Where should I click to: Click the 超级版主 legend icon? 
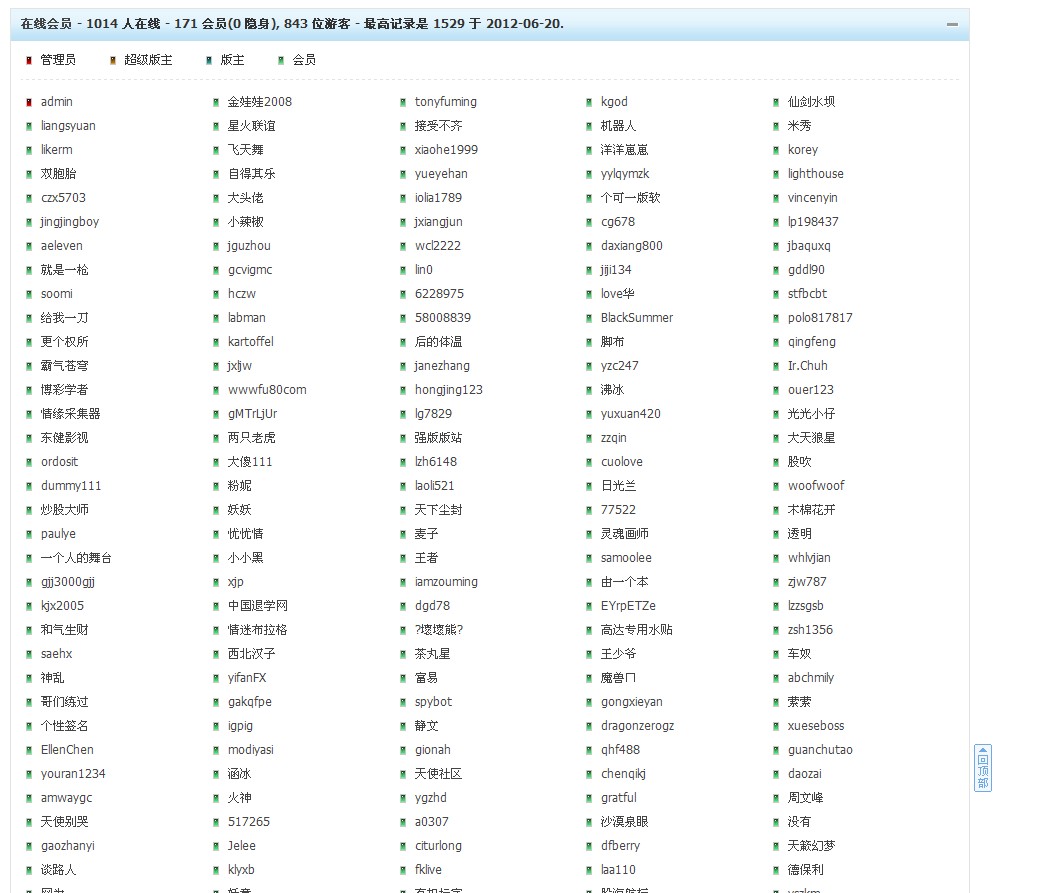[x=113, y=59]
